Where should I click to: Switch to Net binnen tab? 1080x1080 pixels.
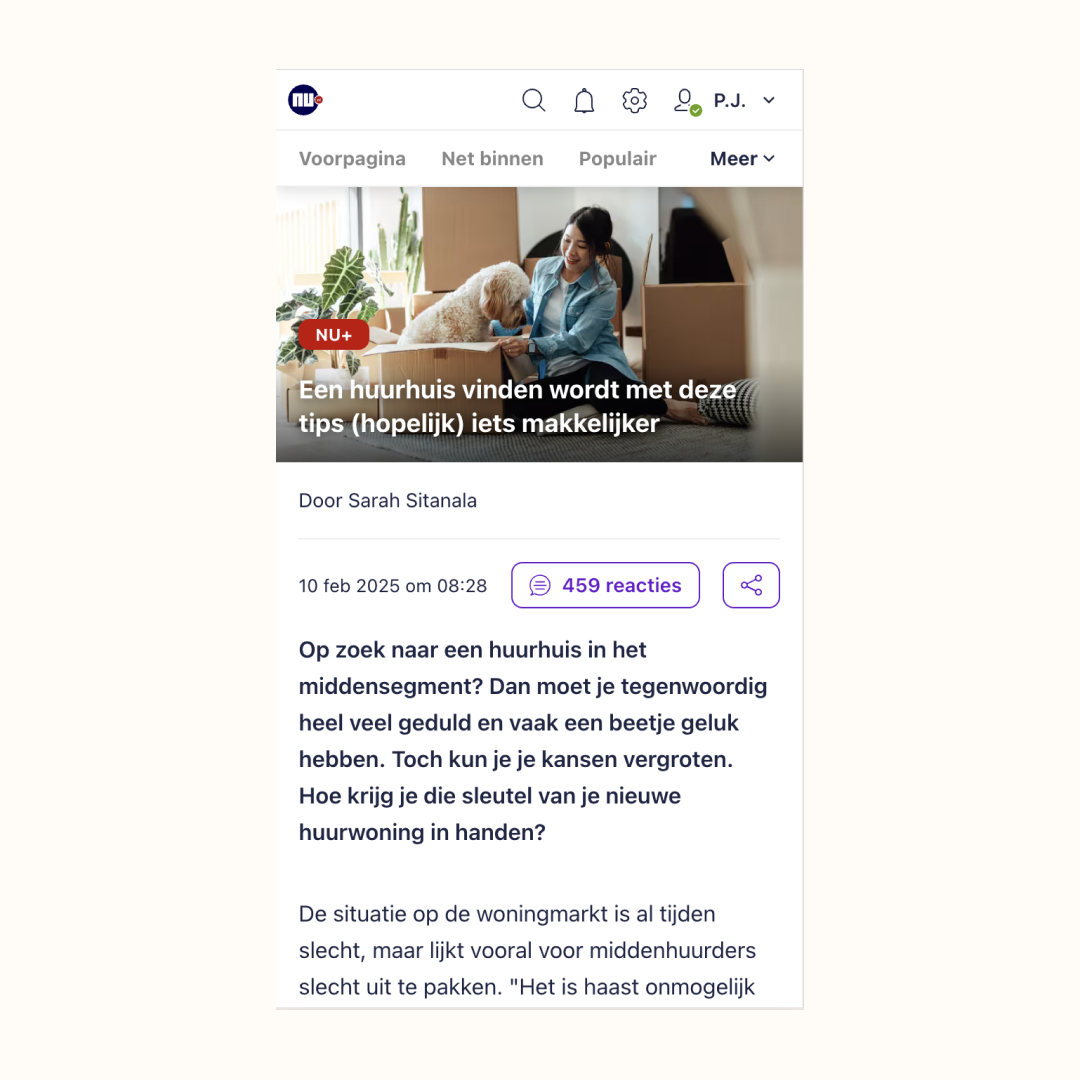click(492, 159)
